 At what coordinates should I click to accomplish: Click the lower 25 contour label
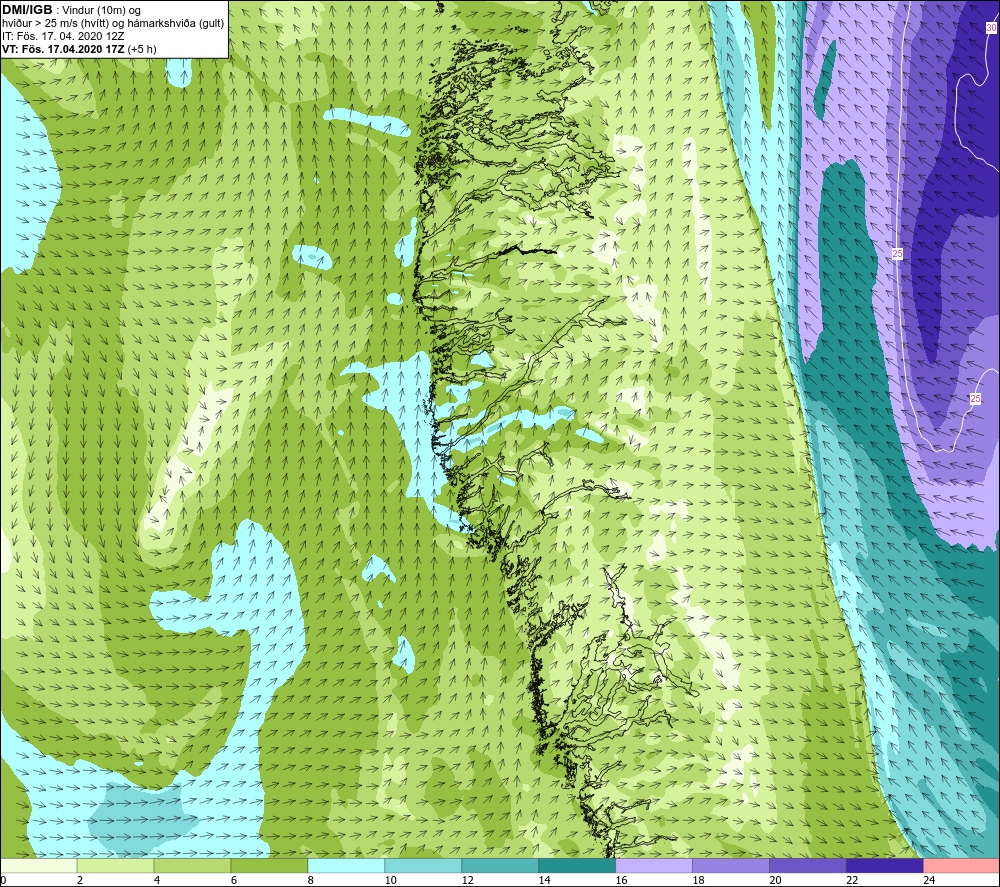click(975, 399)
